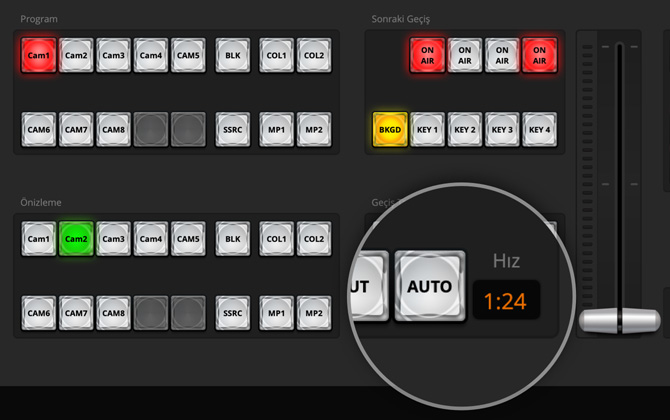Toggle ON AIR above KEY 4
Image resolution: width=670 pixels, height=420 pixels.
point(539,55)
